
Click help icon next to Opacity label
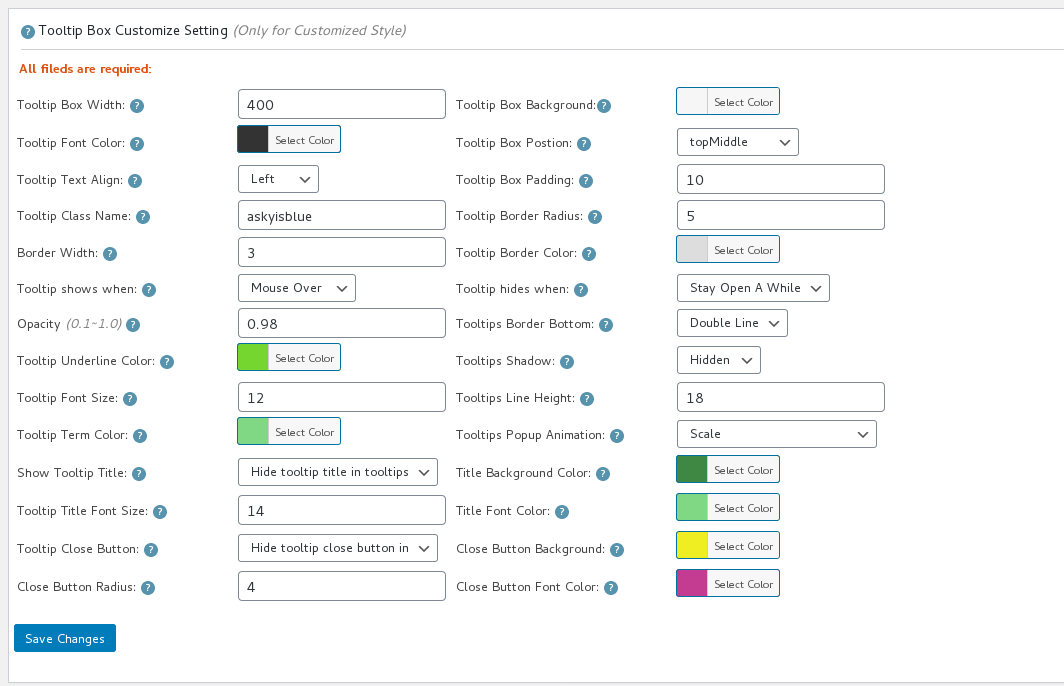(133, 325)
